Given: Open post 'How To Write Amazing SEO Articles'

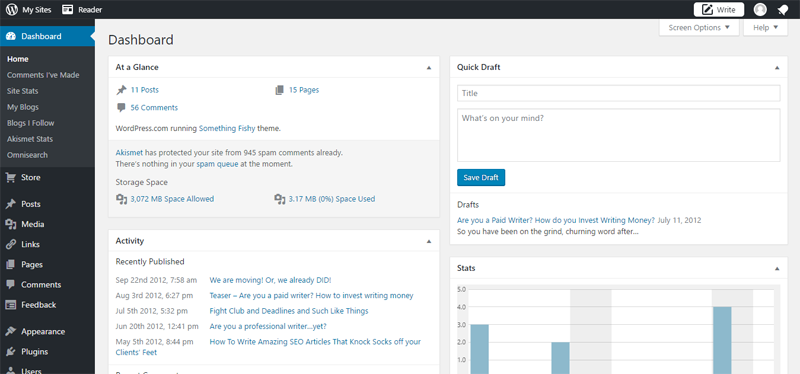Looking at the screenshot, I should [x=315, y=342].
